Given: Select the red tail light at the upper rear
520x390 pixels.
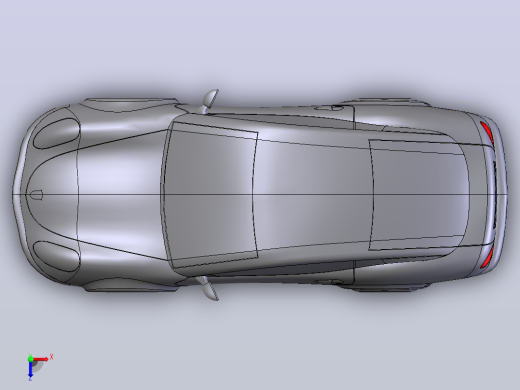Looking at the screenshot, I should (487, 132).
